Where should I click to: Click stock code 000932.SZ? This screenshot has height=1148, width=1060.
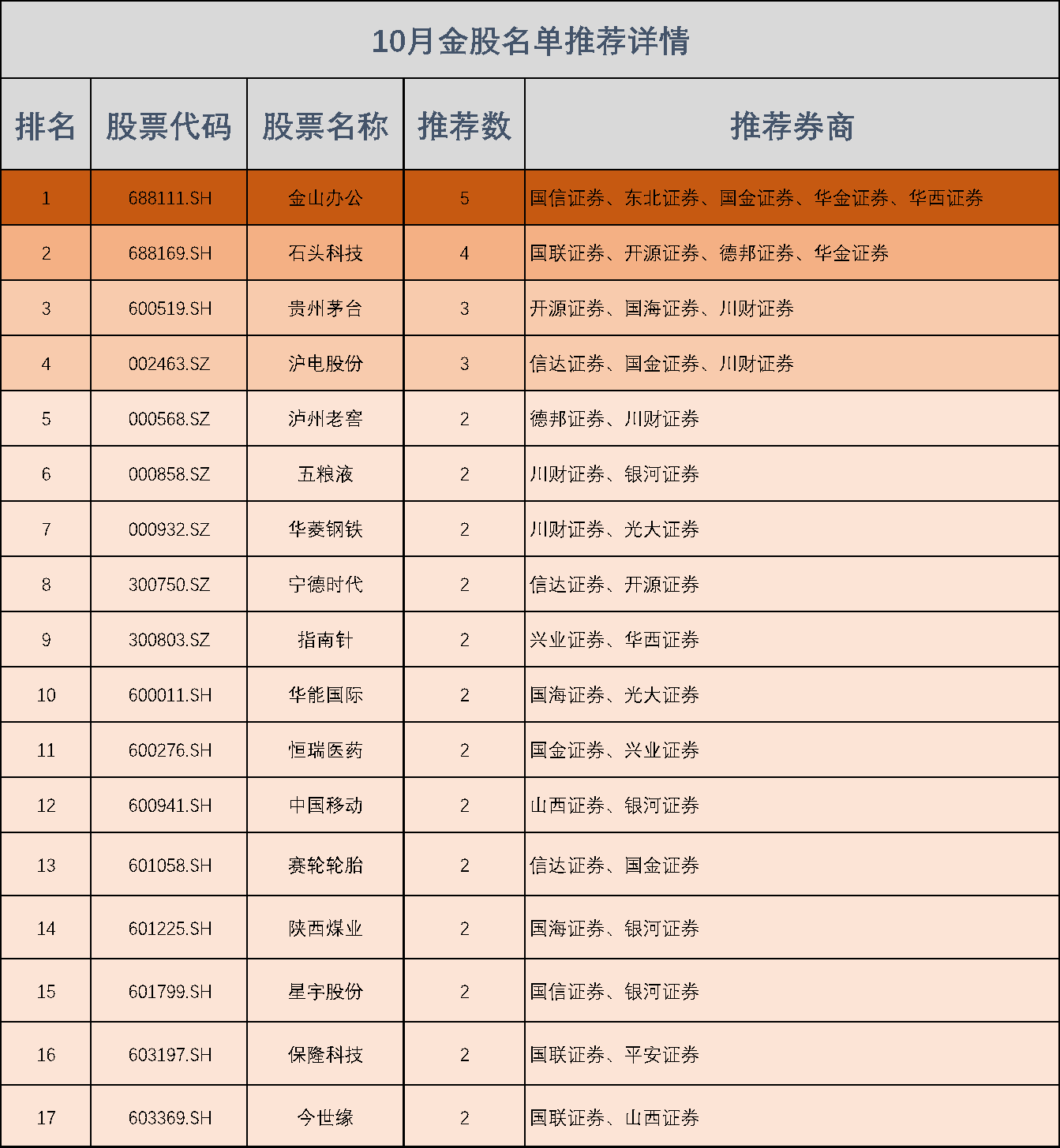pyautogui.click(x=169, y=529)
